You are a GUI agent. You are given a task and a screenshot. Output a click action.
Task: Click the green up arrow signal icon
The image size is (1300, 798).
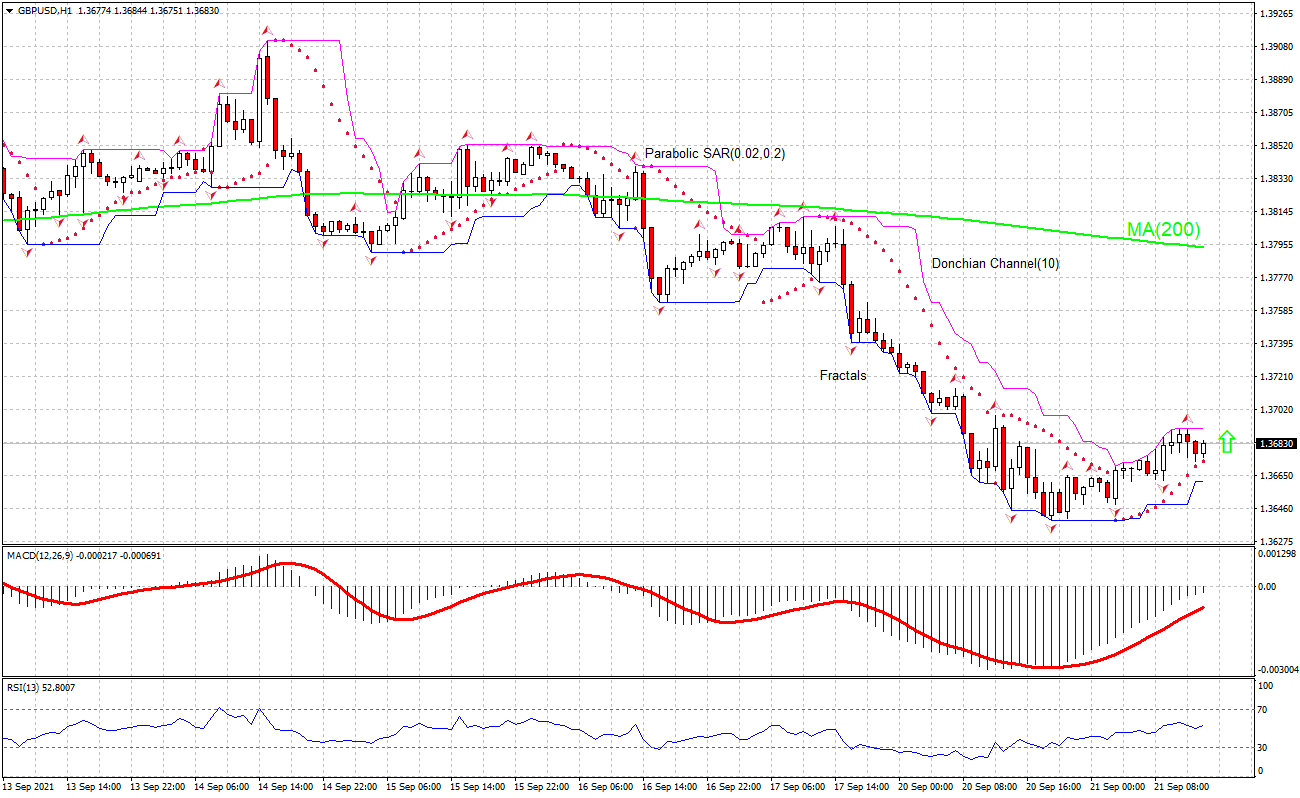pyautogui.click(x=1228, y=442)
